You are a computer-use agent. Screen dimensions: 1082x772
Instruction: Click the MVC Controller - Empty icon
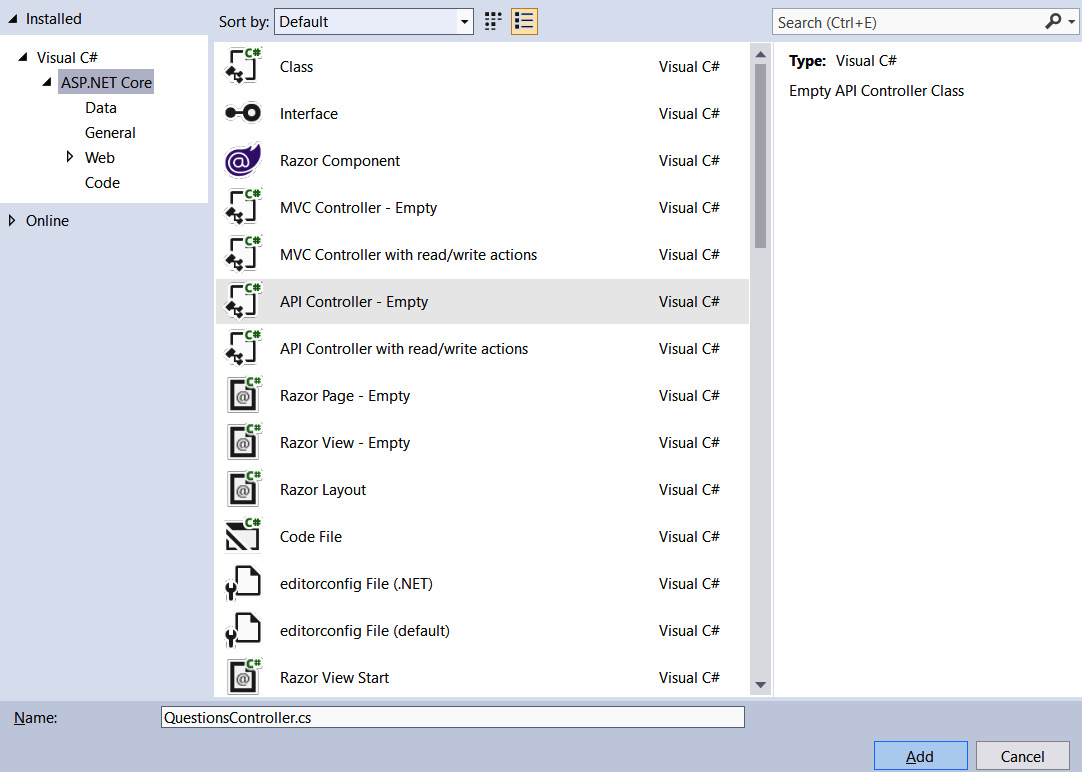243,207
